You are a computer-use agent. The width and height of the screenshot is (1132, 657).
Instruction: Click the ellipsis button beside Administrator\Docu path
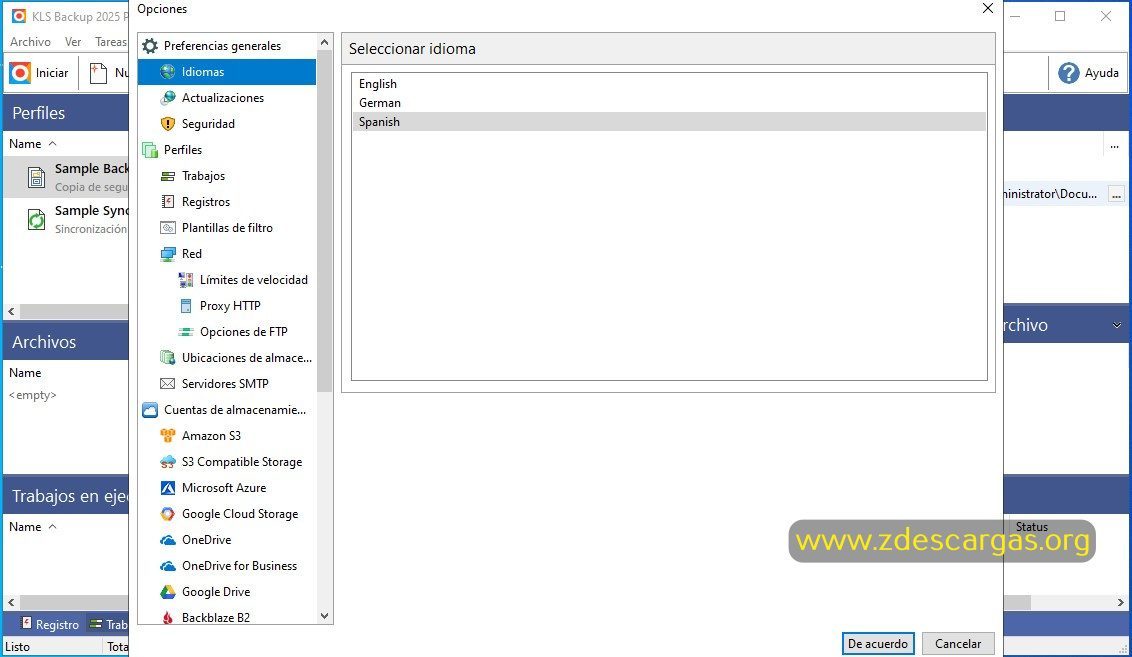click(x=1116, y=194)
